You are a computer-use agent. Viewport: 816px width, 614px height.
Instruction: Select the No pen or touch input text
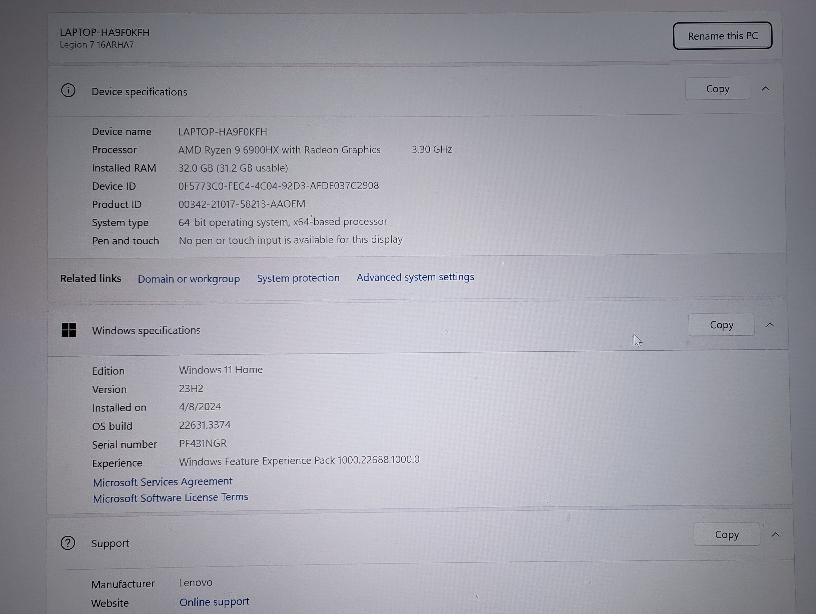[291, 240]
